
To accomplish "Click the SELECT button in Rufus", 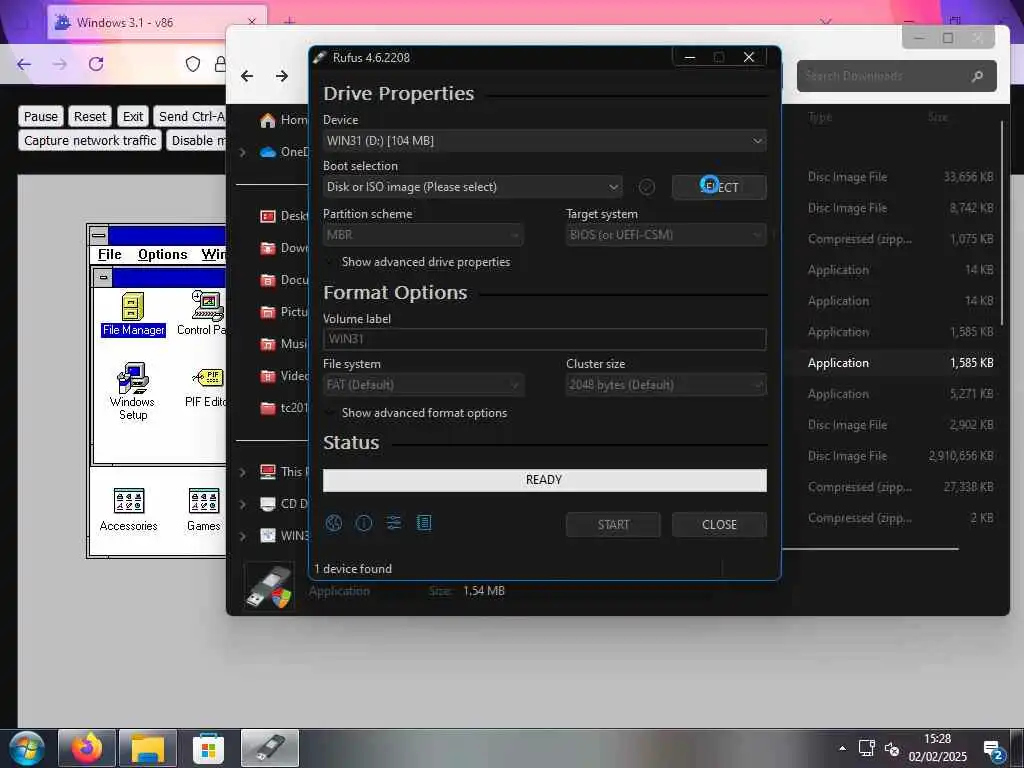I will [x=719, y=187].
